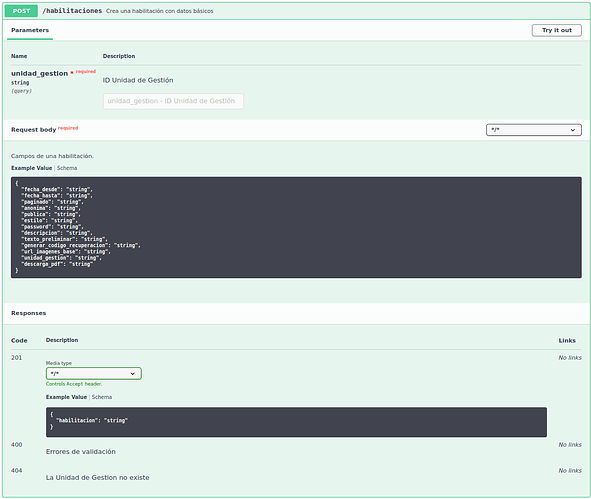Switch to request body Schema tab
591x499 pixels.
tap(67, 168)
